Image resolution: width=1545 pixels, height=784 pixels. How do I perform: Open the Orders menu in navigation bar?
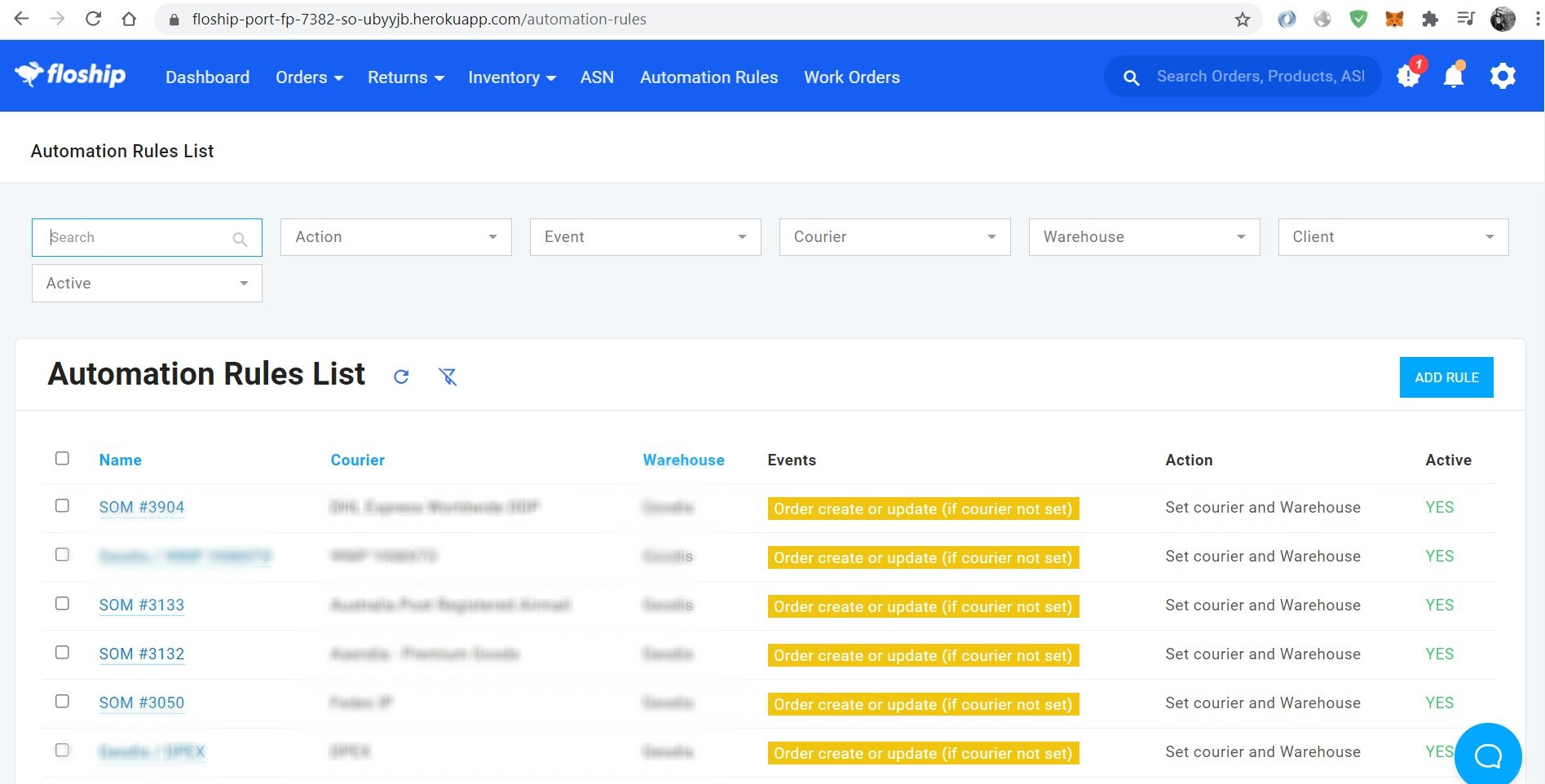pyautogui.click(x=308, y=77)
